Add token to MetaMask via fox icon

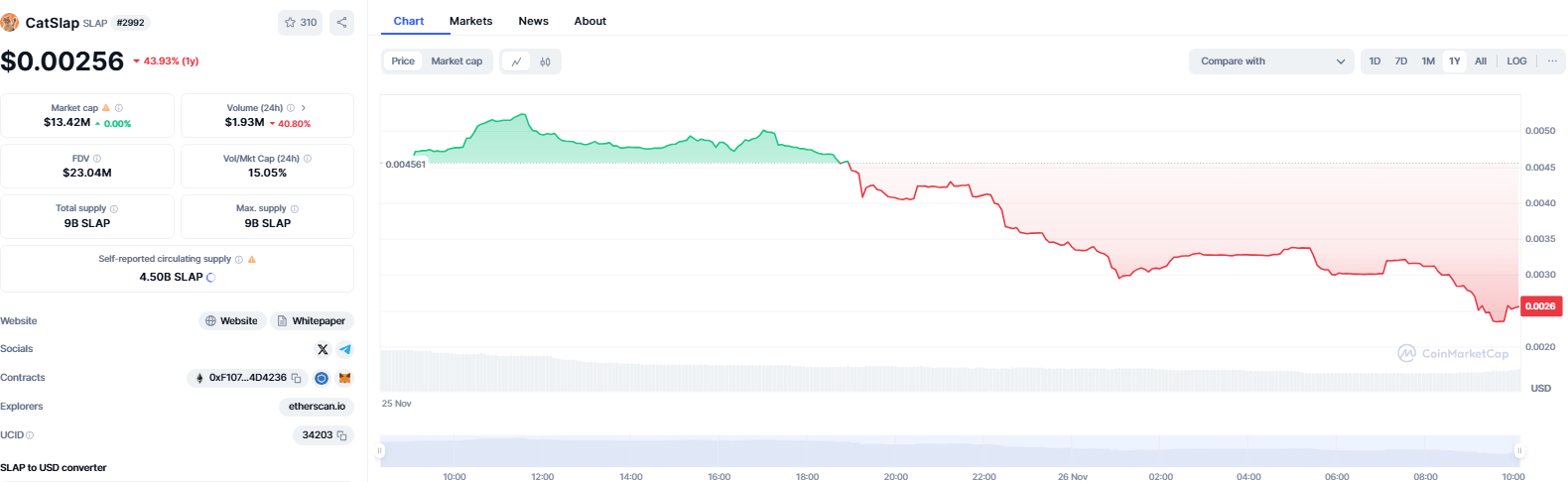tap(344, 378)
